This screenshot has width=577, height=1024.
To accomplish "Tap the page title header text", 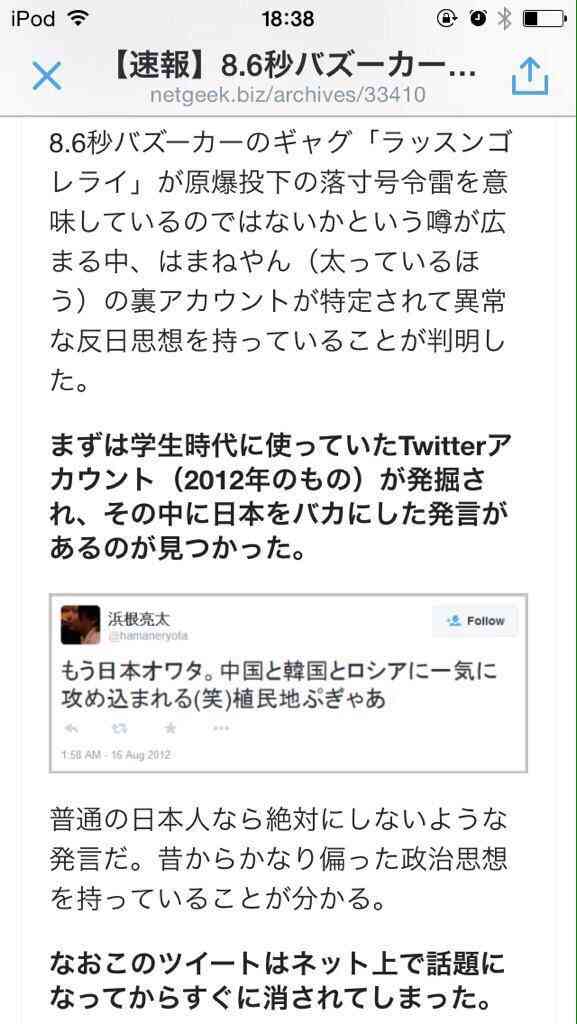I will (288, 68).
